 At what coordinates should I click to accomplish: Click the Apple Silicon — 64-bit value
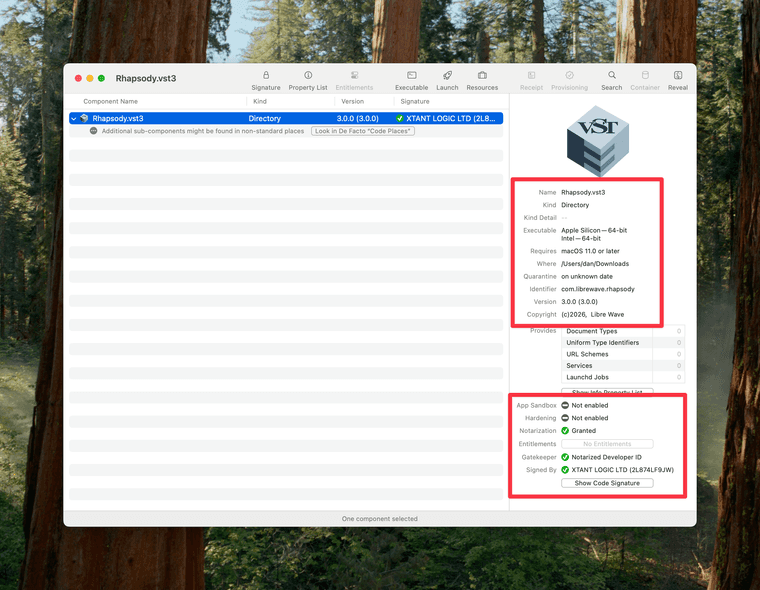[594, 230]
